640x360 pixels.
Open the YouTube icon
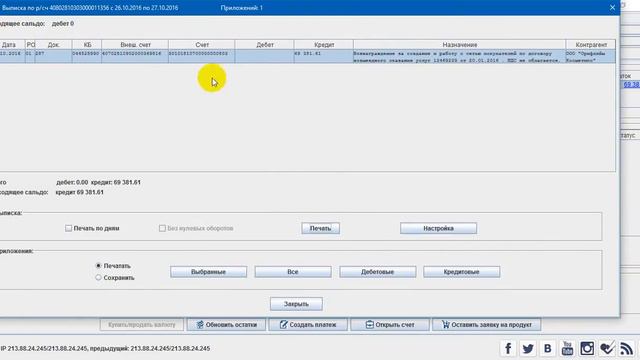567,349
